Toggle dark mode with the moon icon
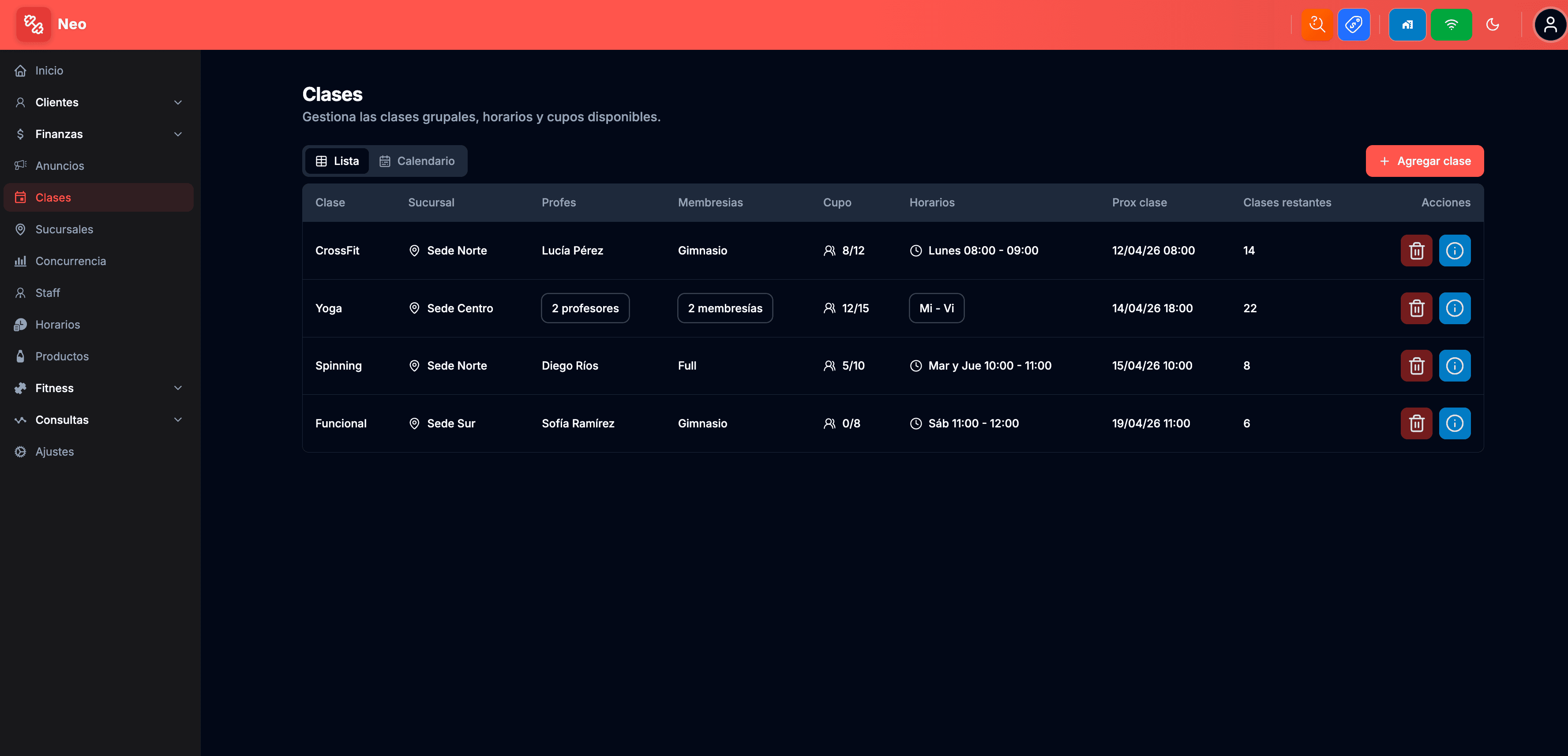Image resolution: width=1568 pixels, height=756 pixels. pos(1493,25)
